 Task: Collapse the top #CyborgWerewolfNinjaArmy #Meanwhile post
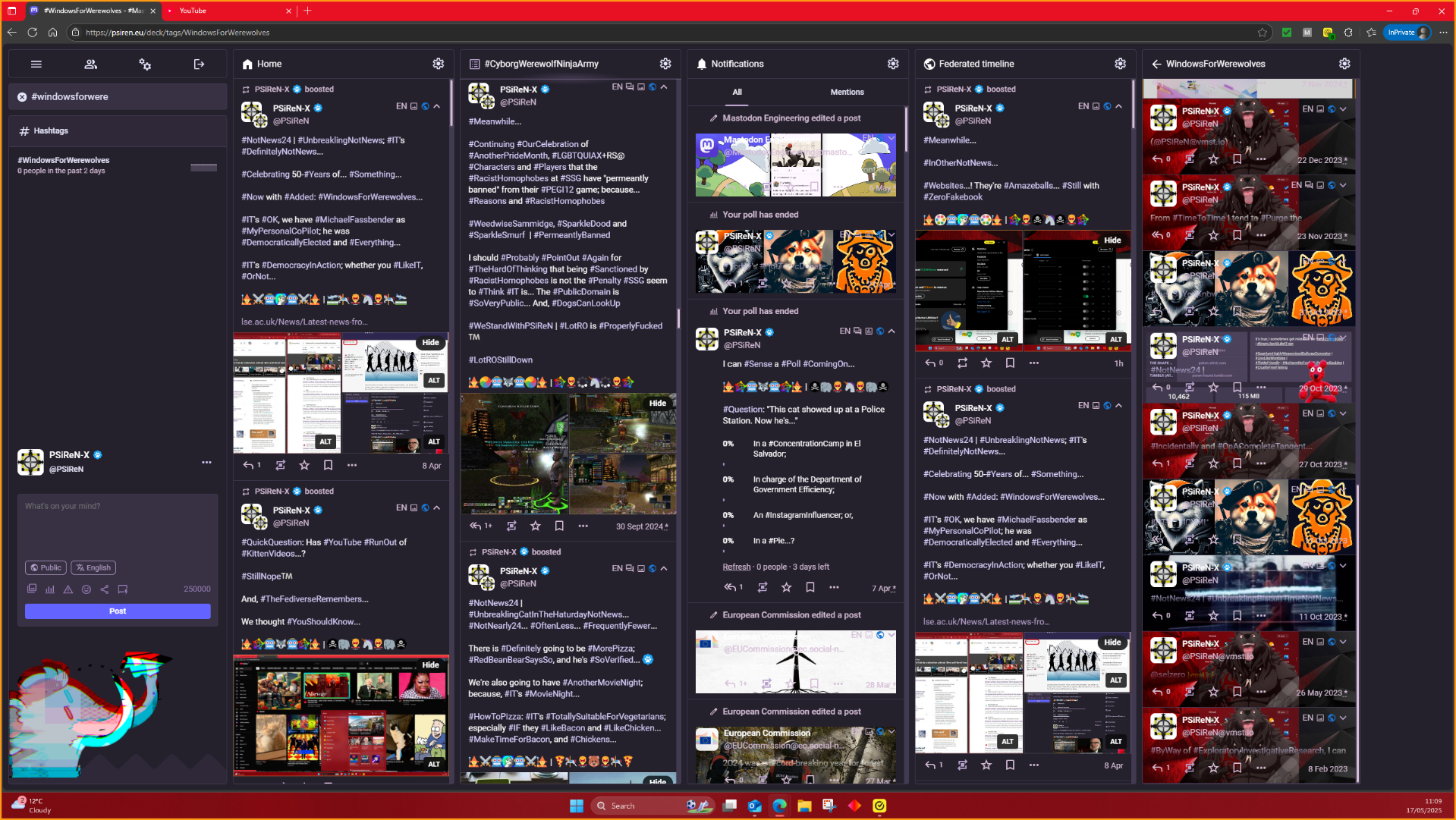point(664,87)
